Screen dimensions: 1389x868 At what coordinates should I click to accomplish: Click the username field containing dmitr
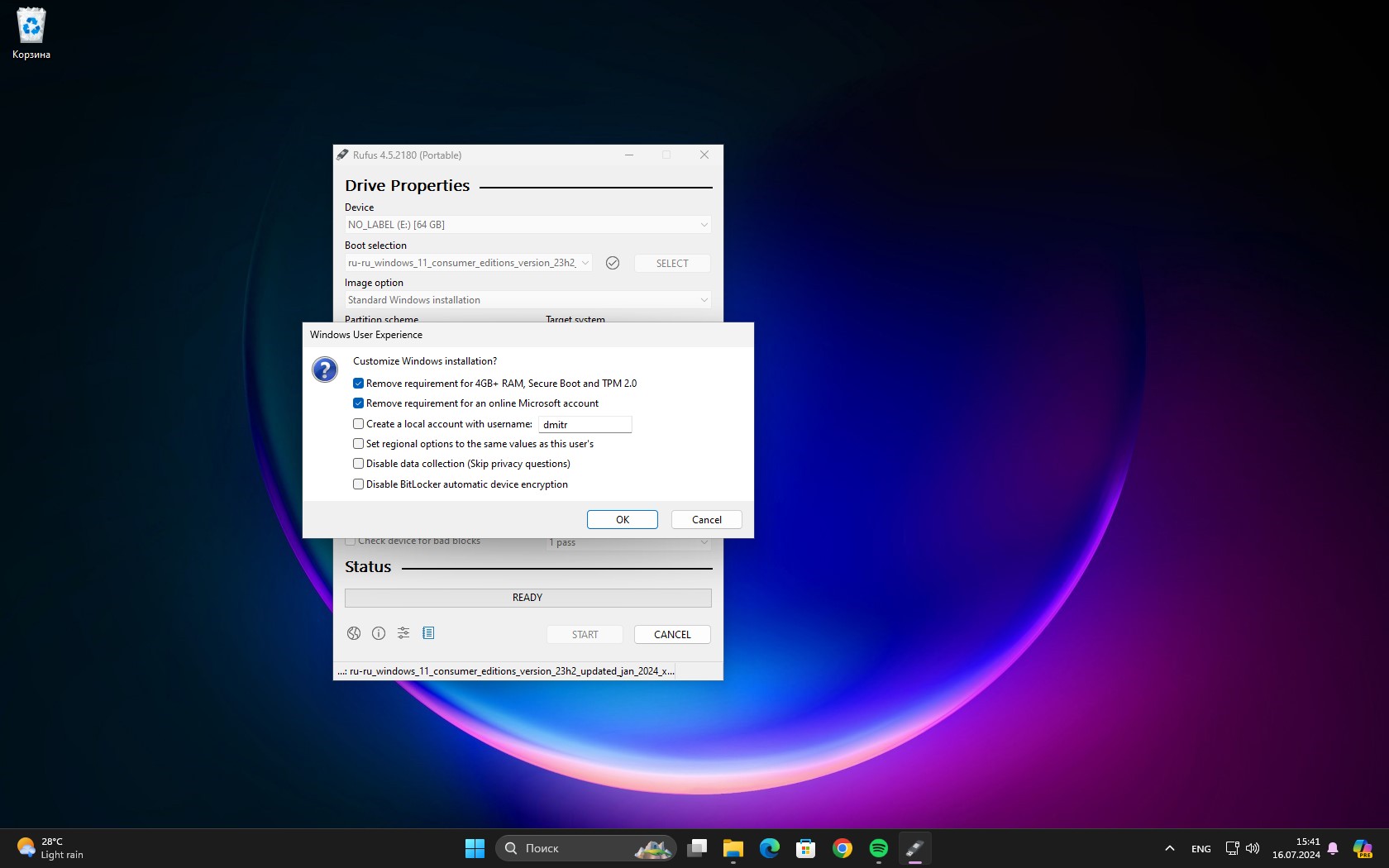[585, 424]
